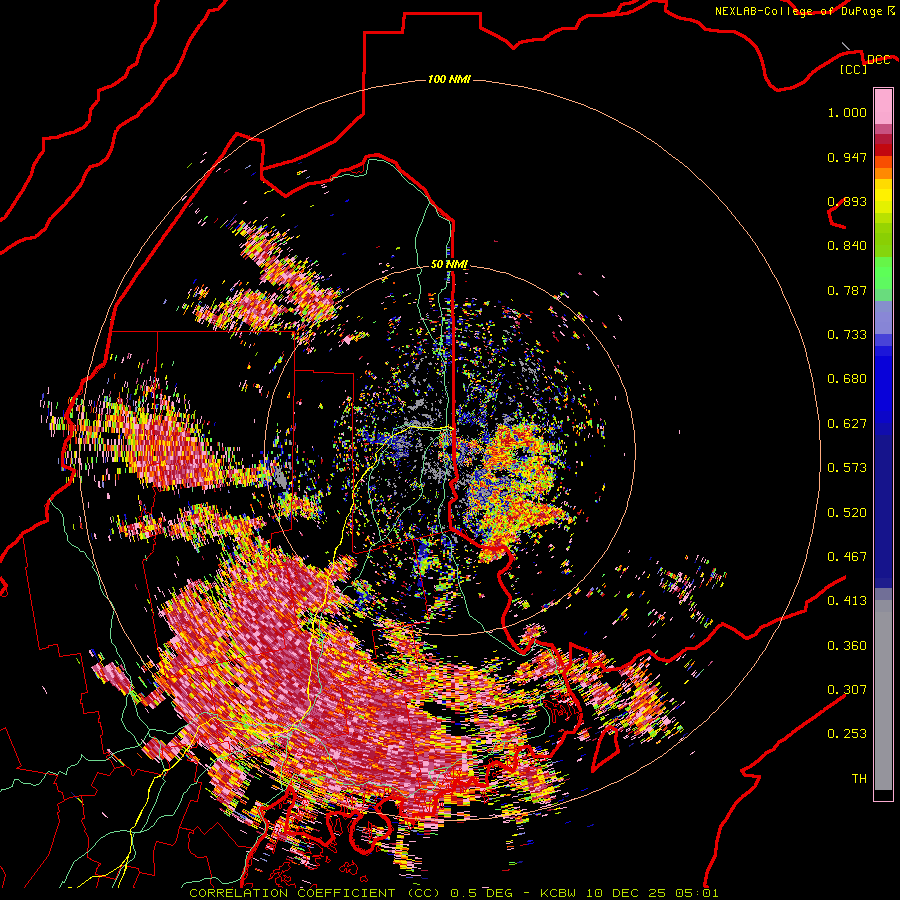The height and width of the screenshot is (900, 900).
Task: Click the 0.307 scale value
Action: click(x=847, y=690)
